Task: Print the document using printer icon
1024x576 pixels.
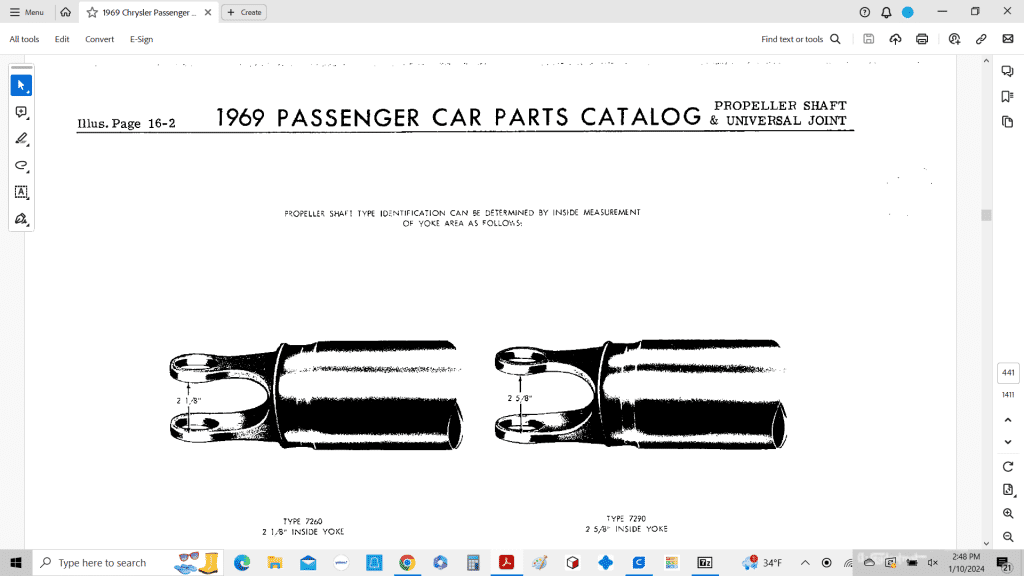Action: tap(922, 39)
